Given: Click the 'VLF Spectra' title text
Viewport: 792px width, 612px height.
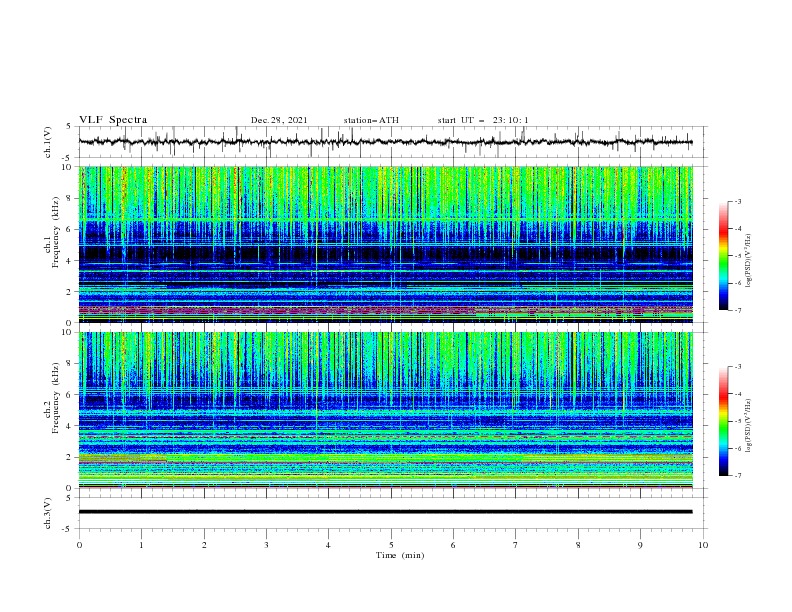Looking at the screenshot, I should 113,120.
